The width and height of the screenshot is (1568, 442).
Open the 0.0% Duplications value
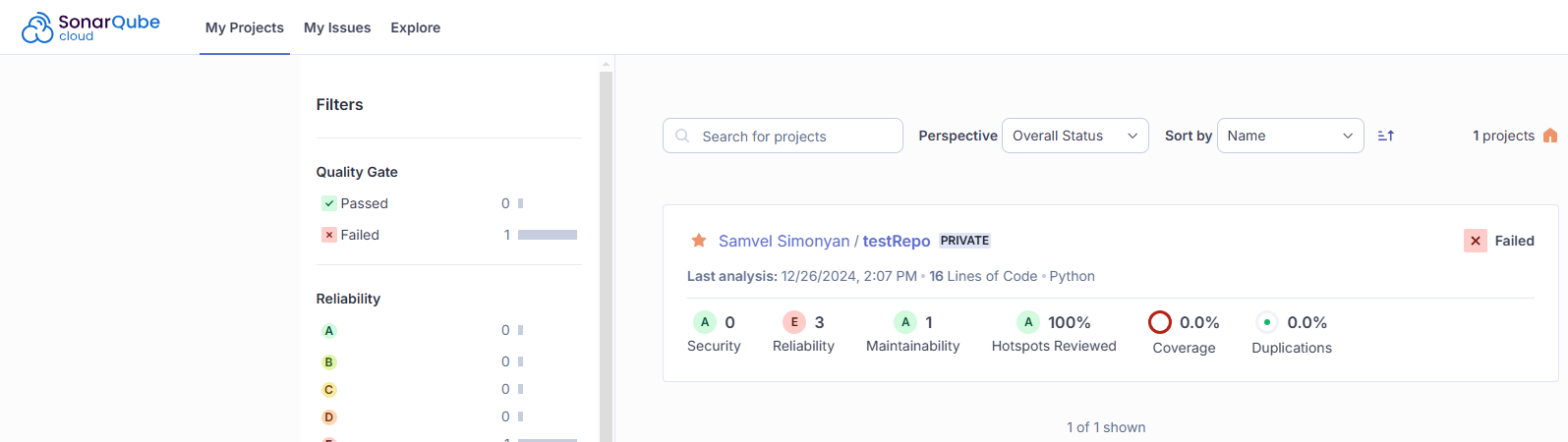coord(1307,322)
